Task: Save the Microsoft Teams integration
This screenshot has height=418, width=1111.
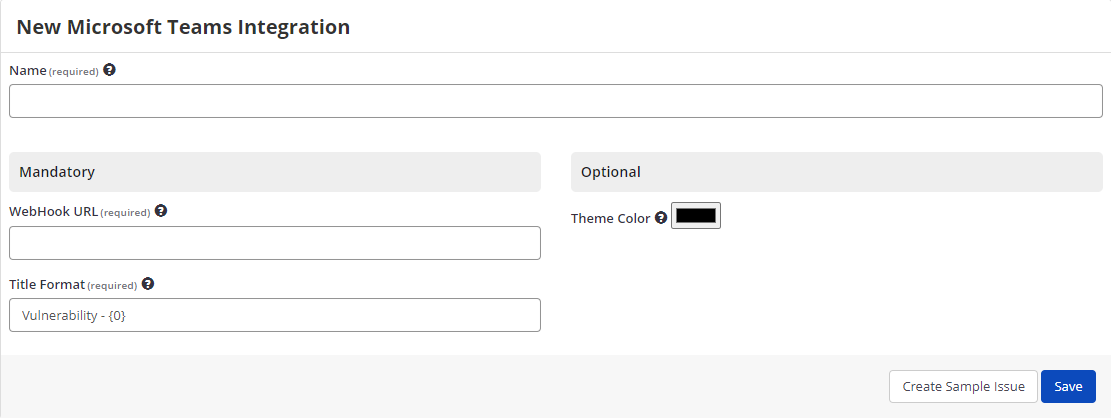Action: pos(1068,387)
